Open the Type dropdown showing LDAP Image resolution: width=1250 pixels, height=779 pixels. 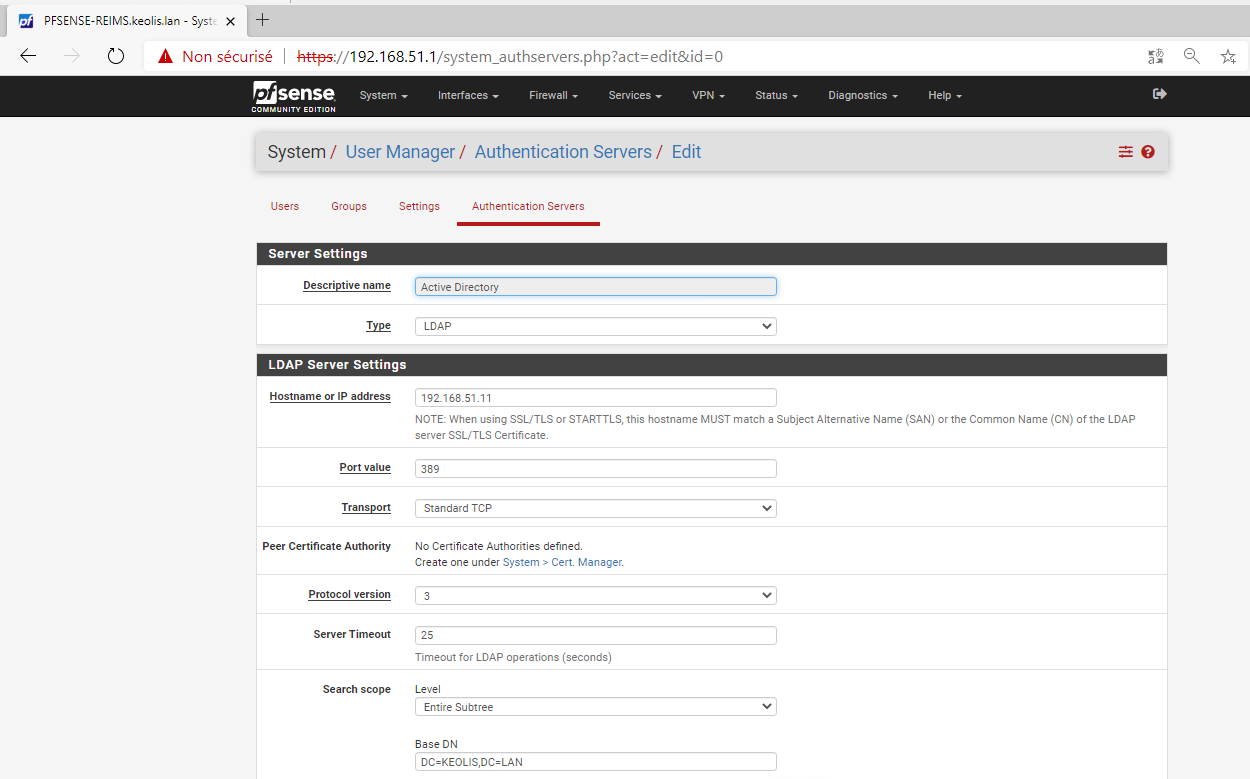click(596, 326)
